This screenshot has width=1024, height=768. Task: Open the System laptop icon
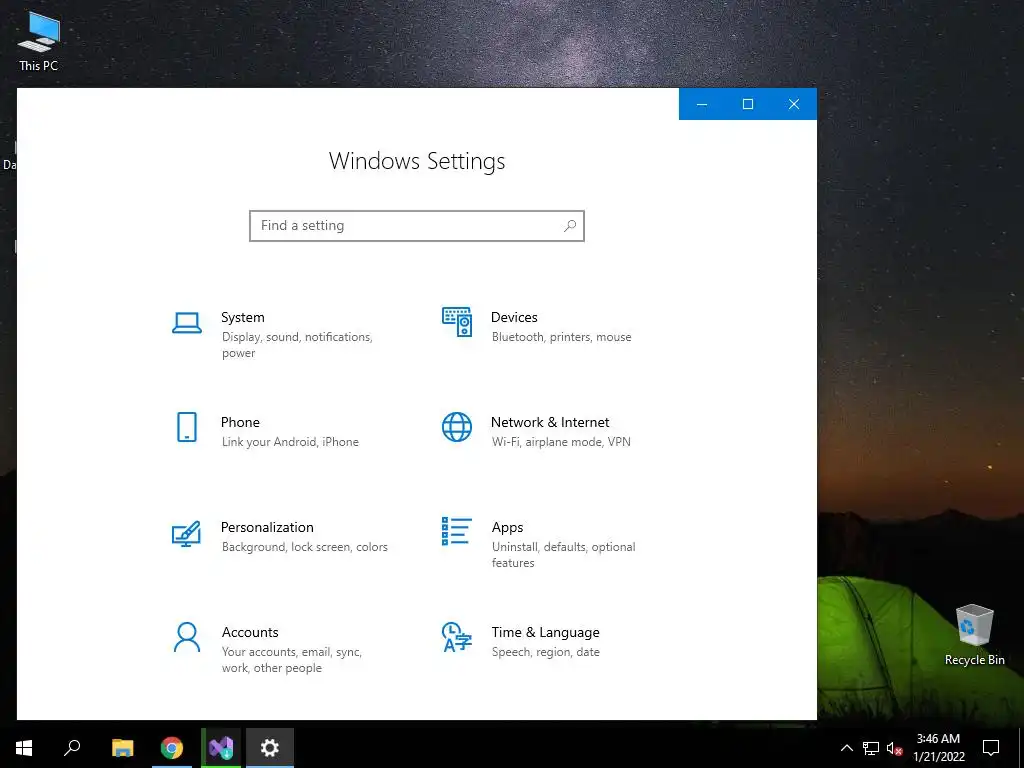click(x=187, y=323)
